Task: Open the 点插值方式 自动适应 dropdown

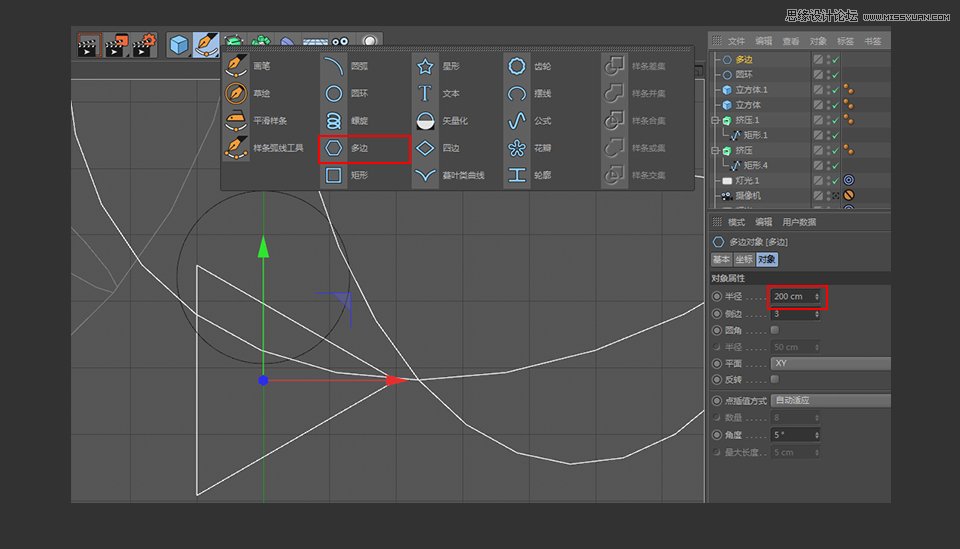Action: (x=830, y=400)
